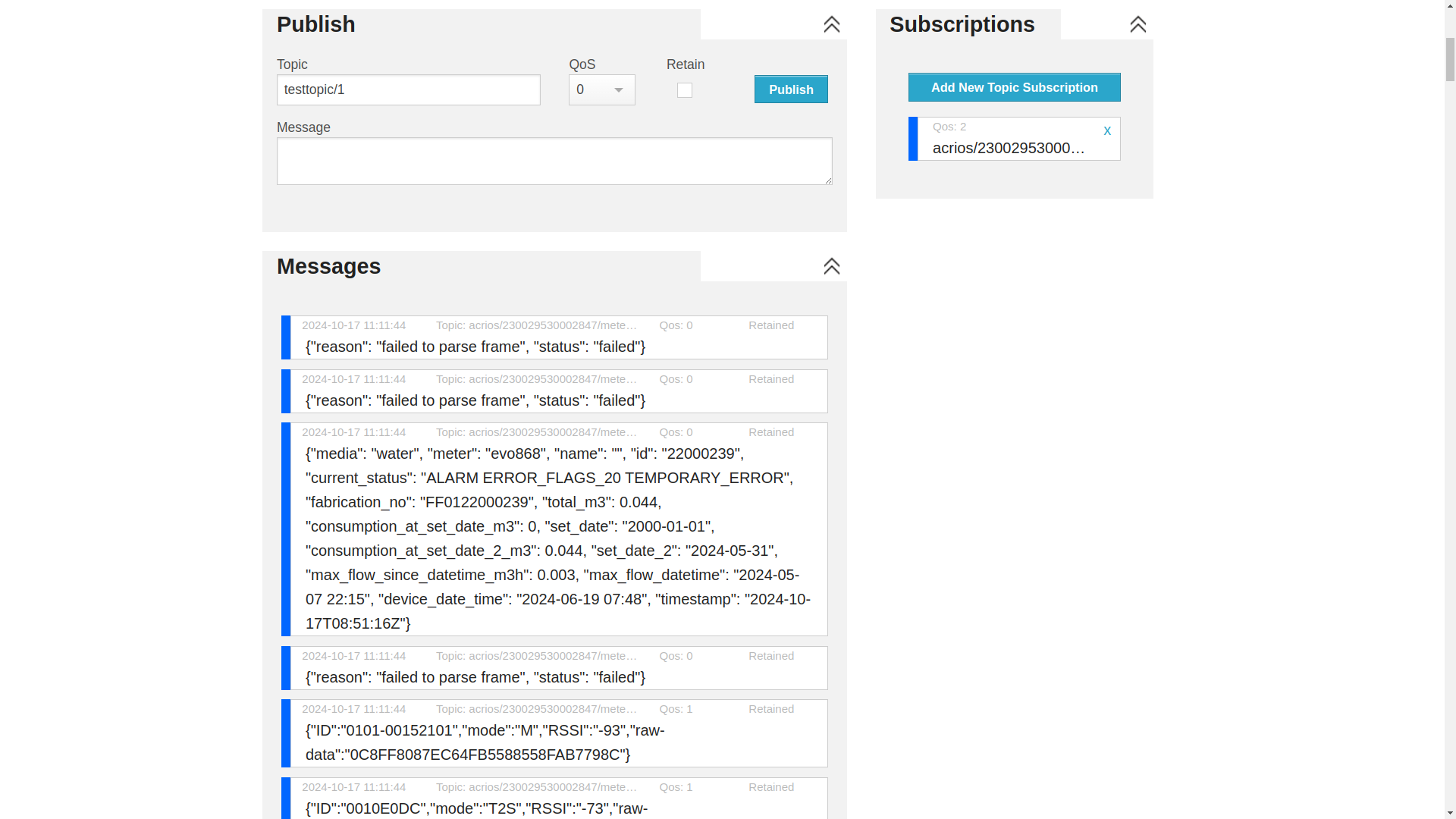Click the Publish button

pyautogui.click(x=791, y=89)
